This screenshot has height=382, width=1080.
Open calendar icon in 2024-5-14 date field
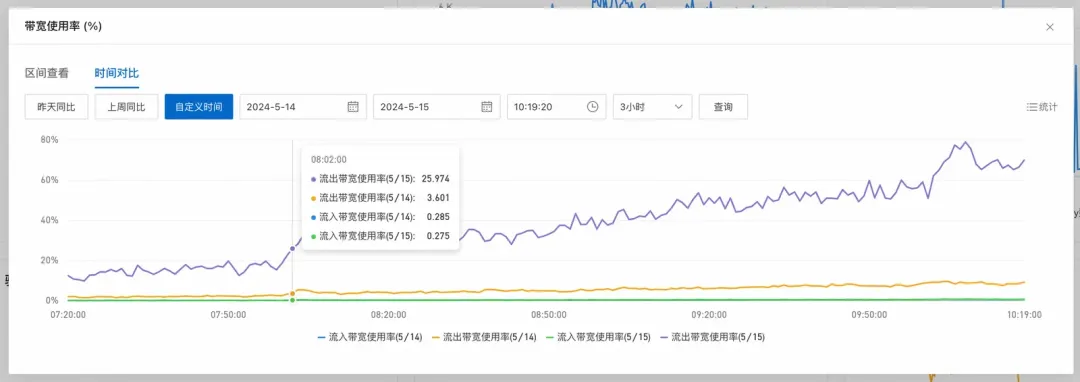tap(353, 107)
